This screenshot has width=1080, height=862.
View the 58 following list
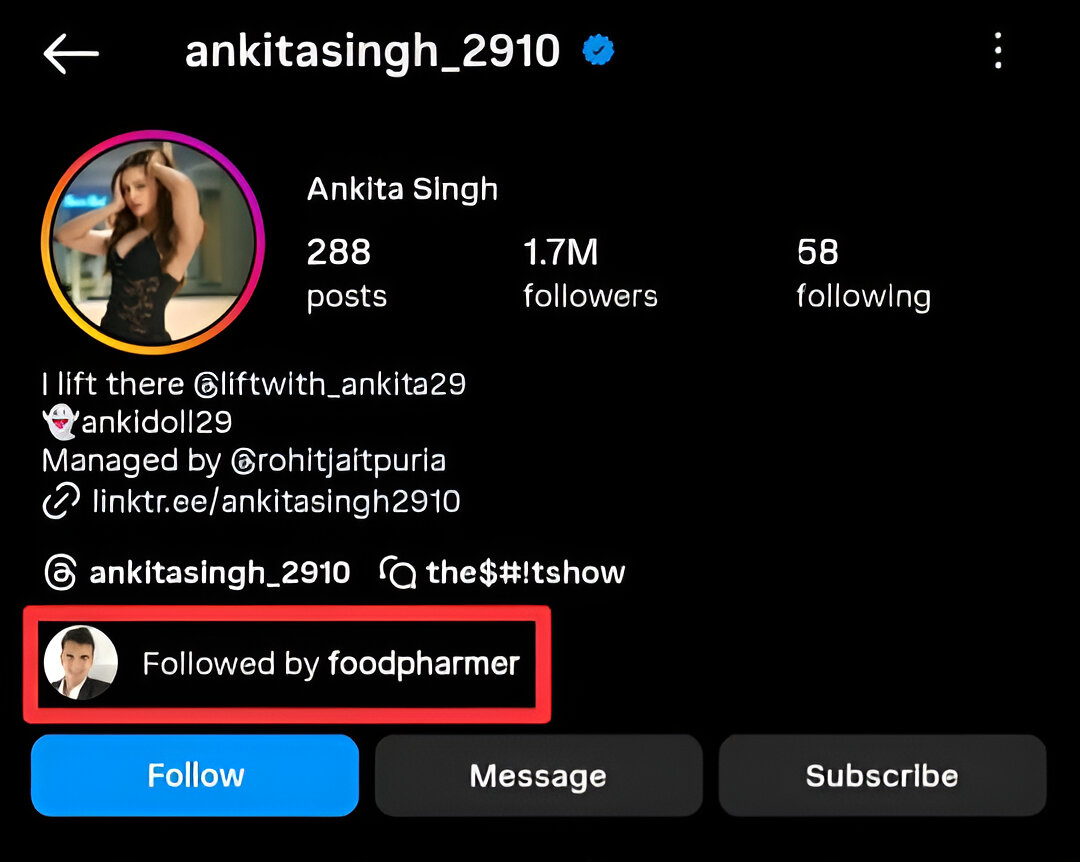[x=863, y=272]
